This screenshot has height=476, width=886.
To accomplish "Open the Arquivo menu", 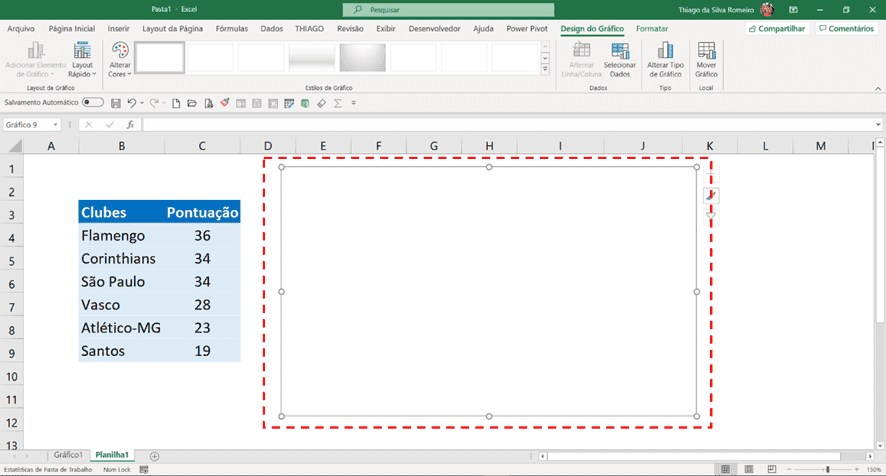I will 21,28.
